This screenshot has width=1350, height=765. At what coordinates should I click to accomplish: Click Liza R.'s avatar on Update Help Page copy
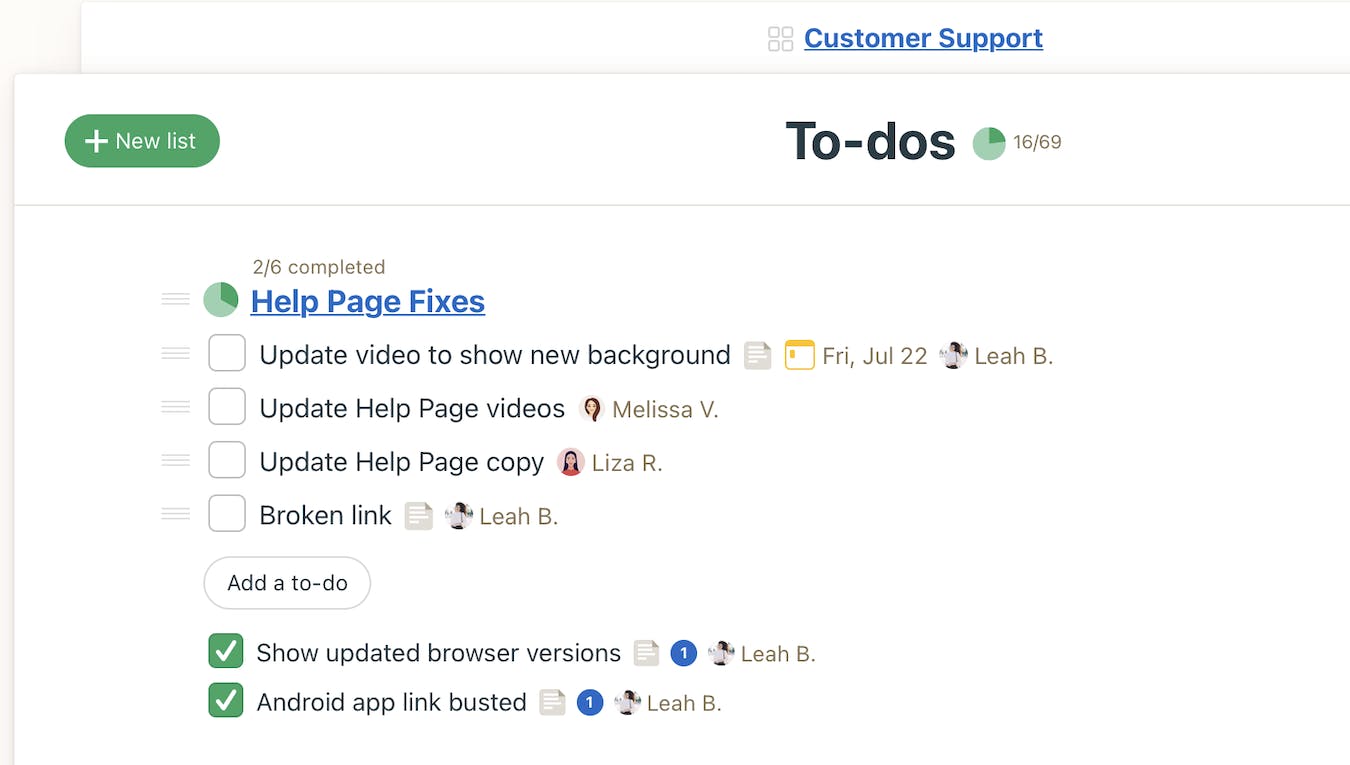(571, 462)
